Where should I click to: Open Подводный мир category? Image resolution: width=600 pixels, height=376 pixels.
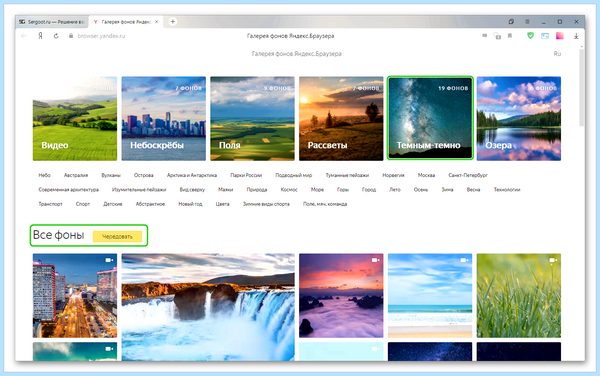pos(293,175)
